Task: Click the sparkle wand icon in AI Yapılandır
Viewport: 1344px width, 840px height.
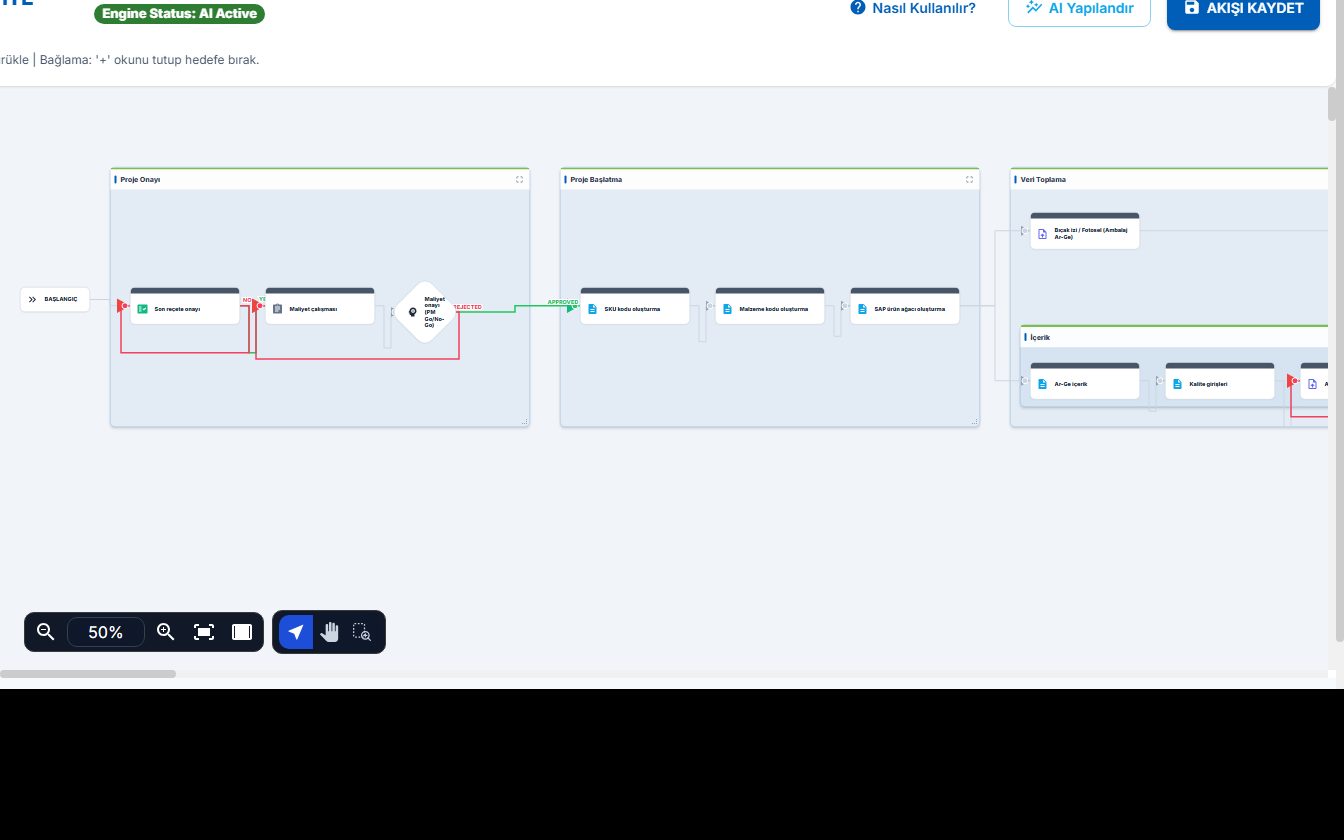Action: (1034, 7)
